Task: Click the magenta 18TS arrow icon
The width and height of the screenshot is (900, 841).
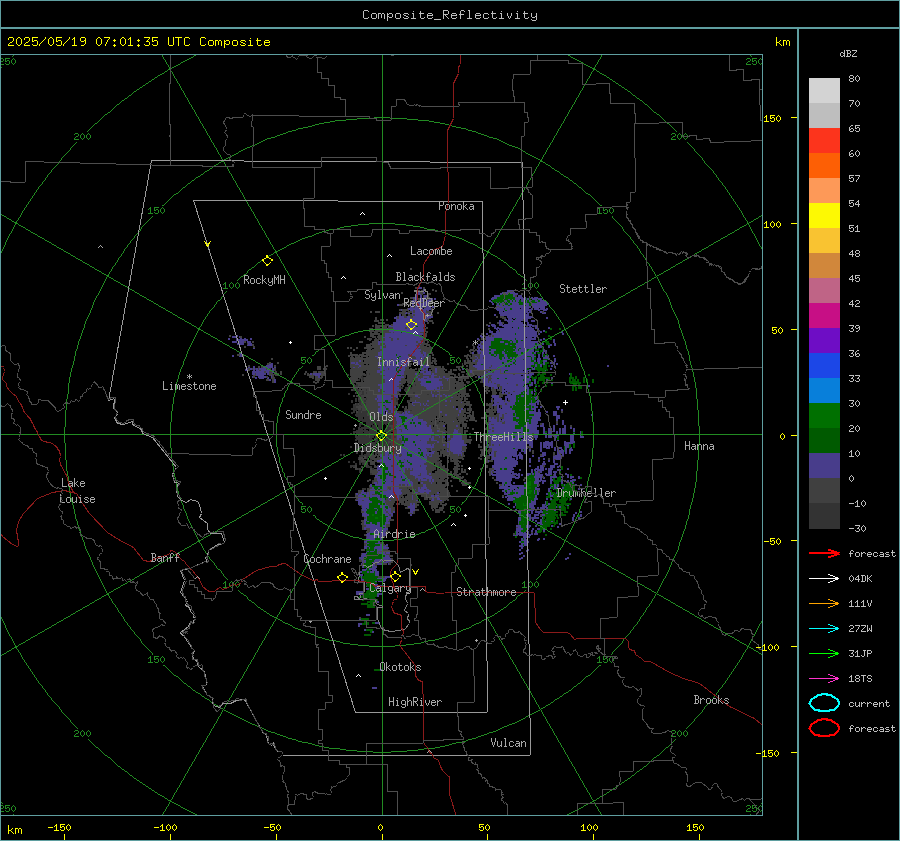Action: (x=824, y=678)
